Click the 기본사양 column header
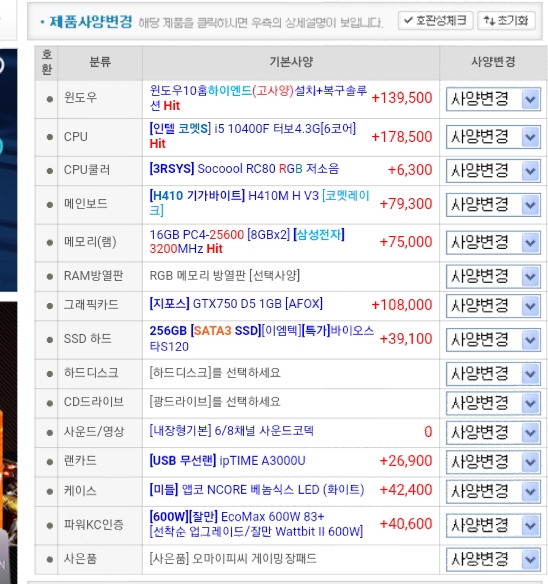 coord(291,62)
